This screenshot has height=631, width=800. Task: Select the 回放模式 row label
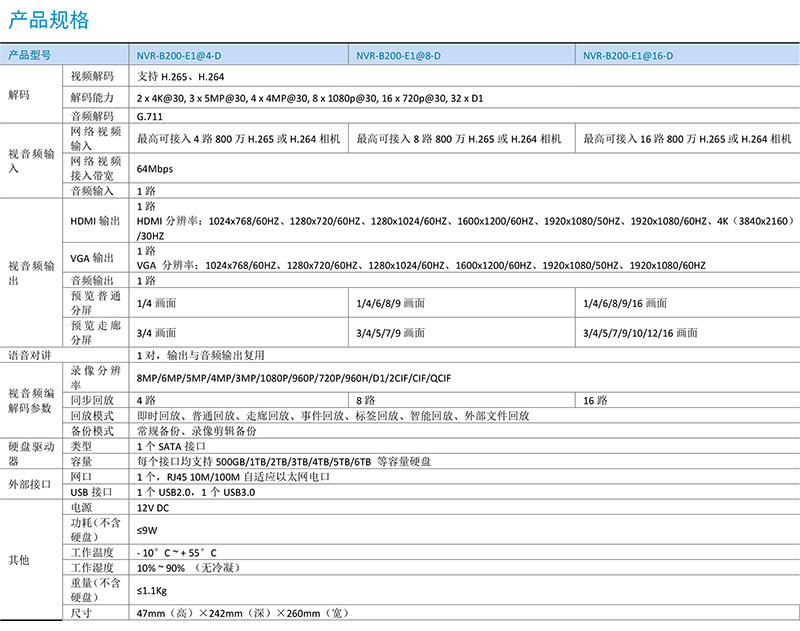click(92, 415)
